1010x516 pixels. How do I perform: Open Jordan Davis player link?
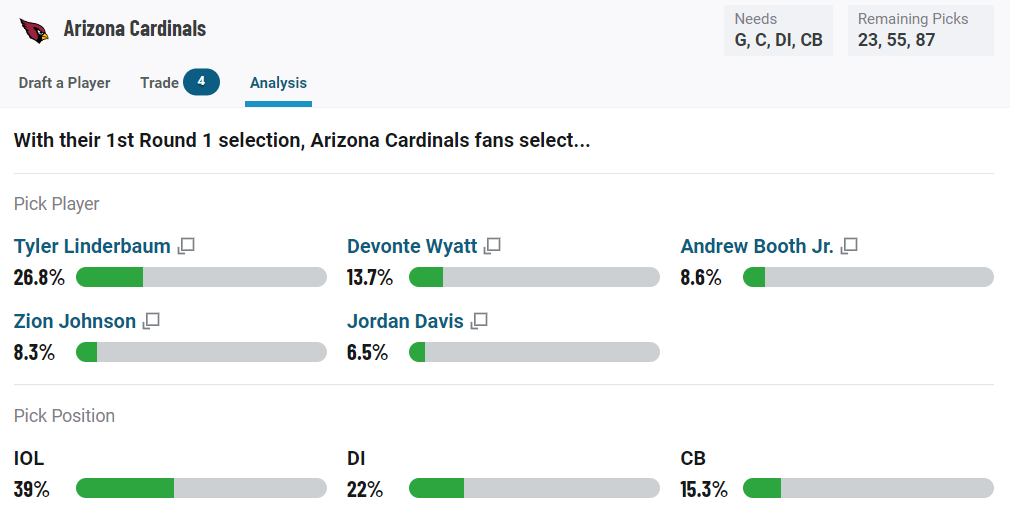coord(405,321)
